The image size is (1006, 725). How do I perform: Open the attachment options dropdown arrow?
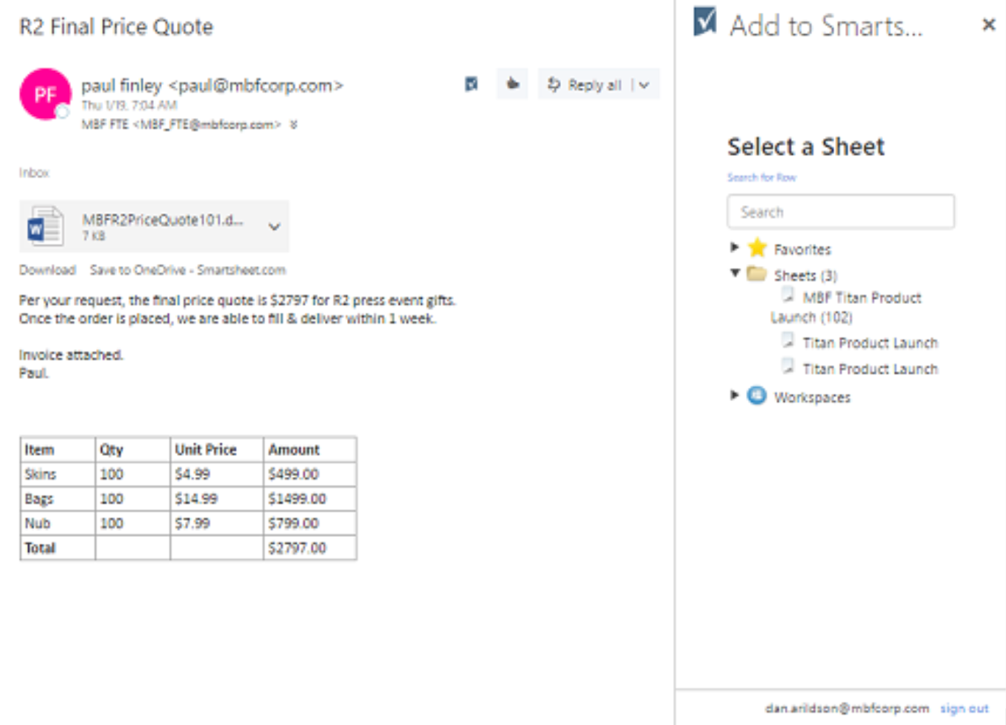tap(274, 226)
